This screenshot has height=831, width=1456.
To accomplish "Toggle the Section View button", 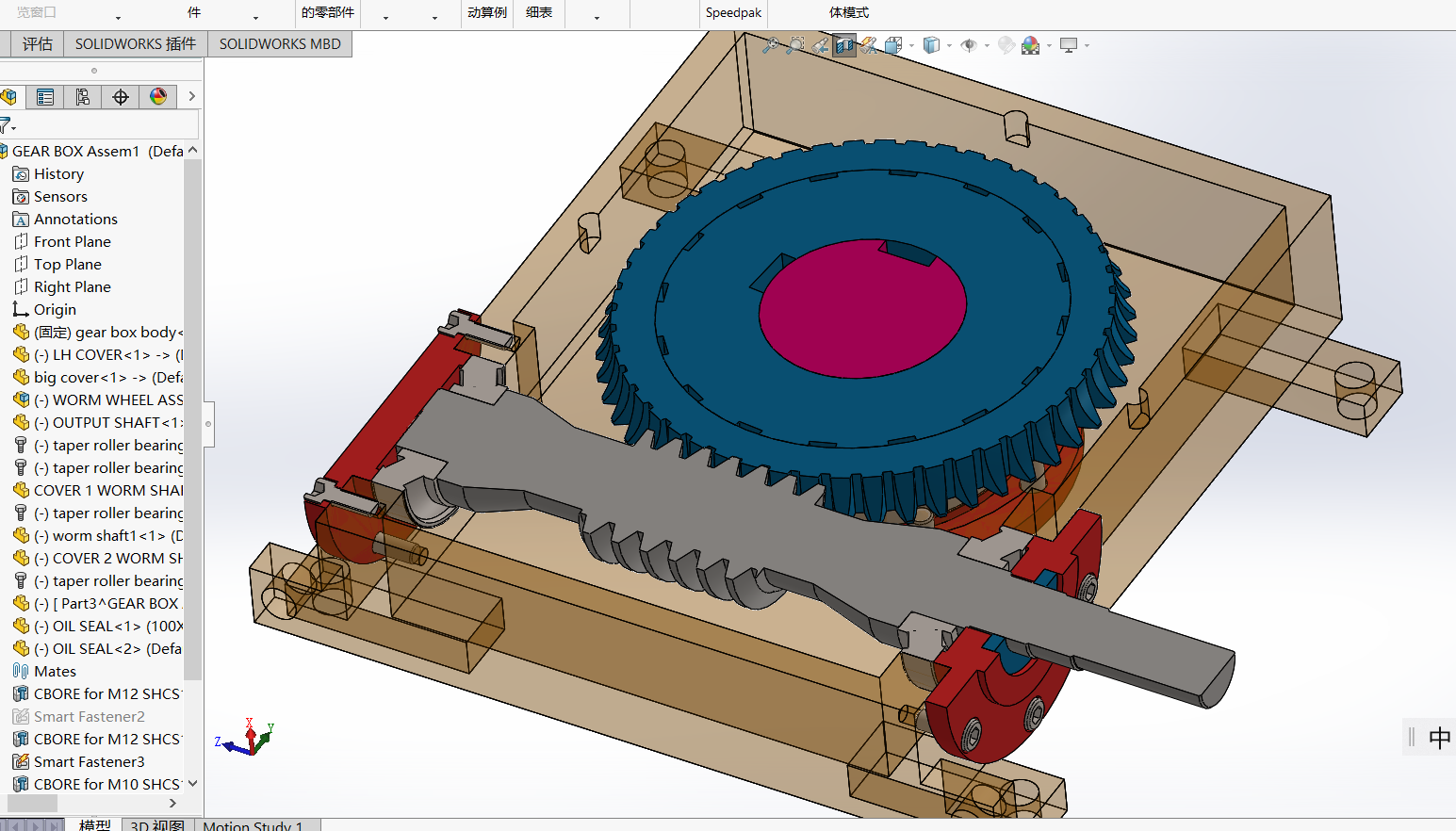I will pos(844,45).
